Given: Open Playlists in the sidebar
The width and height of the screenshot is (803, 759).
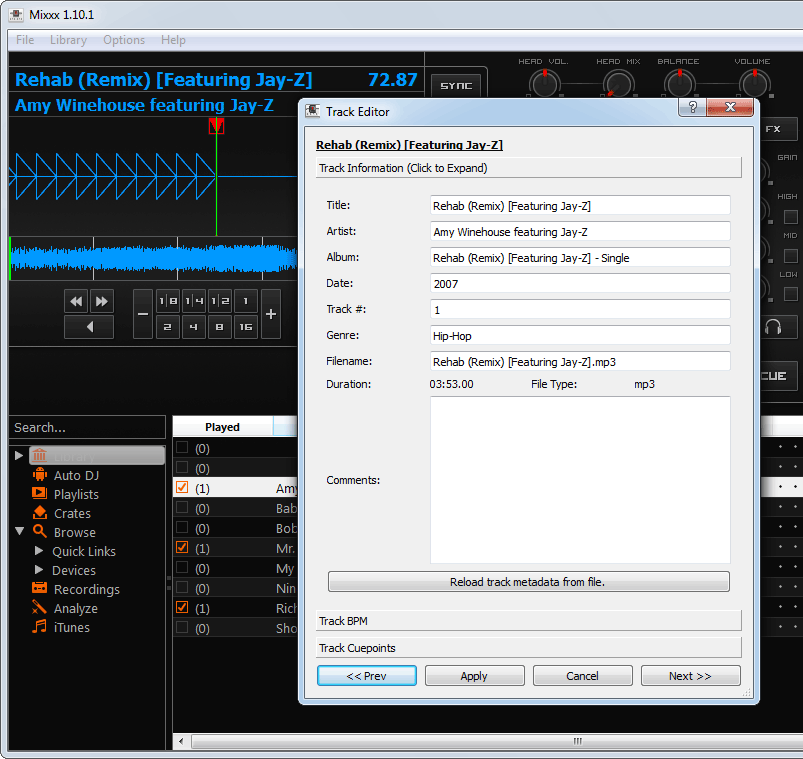Looking at the screenshot, I should coord(76,495).
